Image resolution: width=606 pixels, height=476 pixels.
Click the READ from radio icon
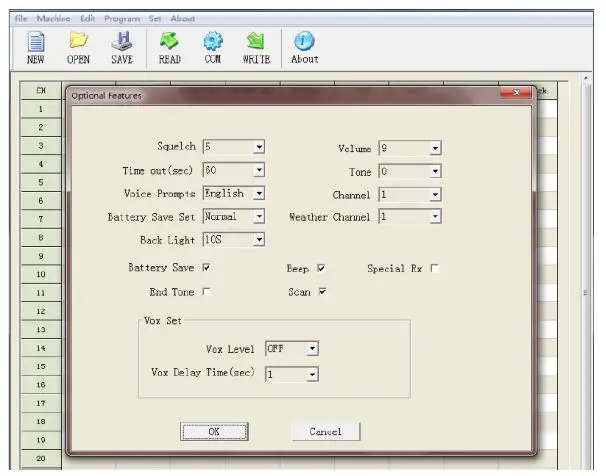(170, 48)
